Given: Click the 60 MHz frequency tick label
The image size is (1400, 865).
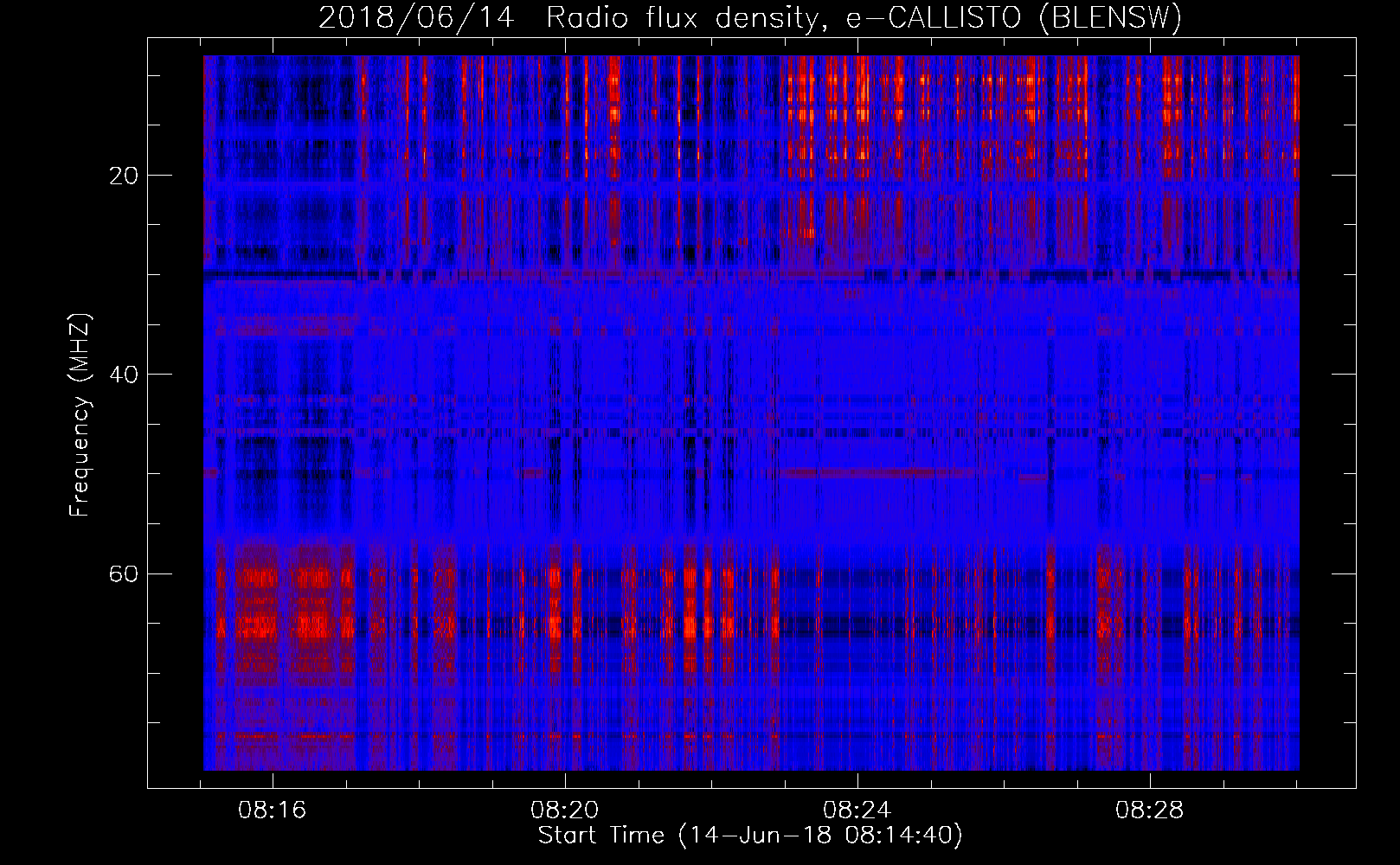Looking at the screenshot, I should point(124,573).
